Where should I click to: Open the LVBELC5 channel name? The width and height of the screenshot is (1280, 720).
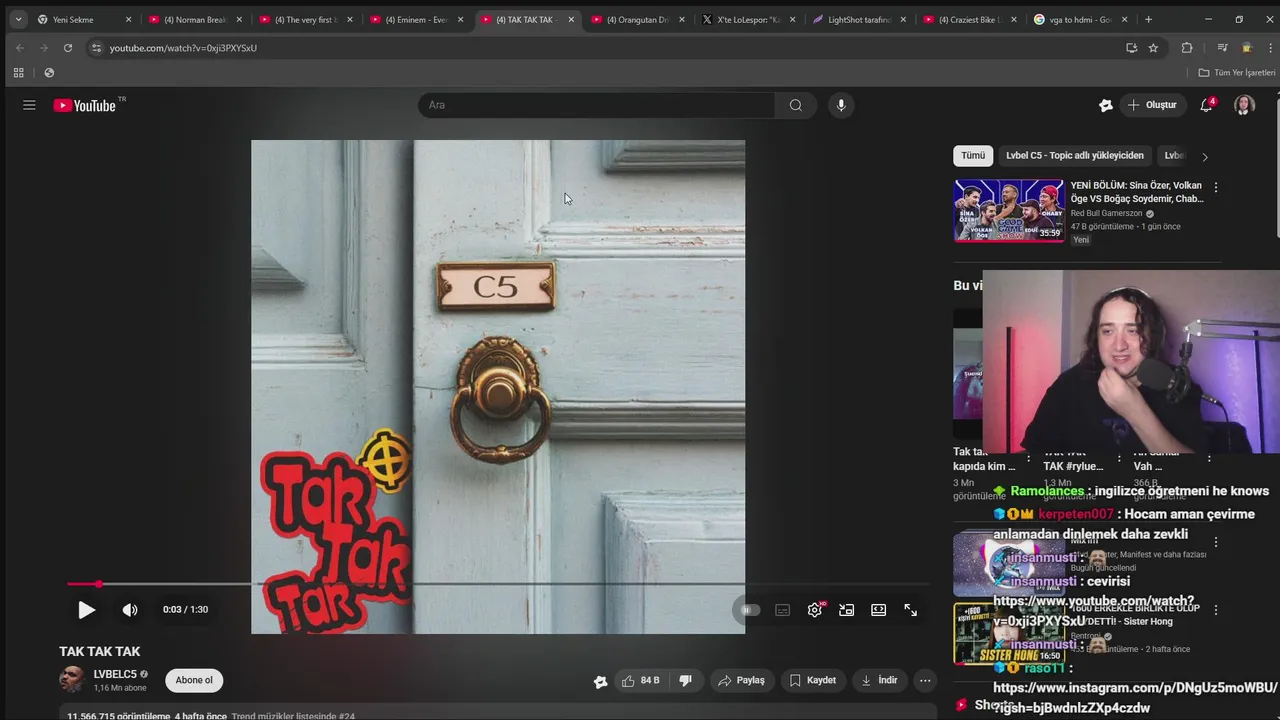pos(115,674)
